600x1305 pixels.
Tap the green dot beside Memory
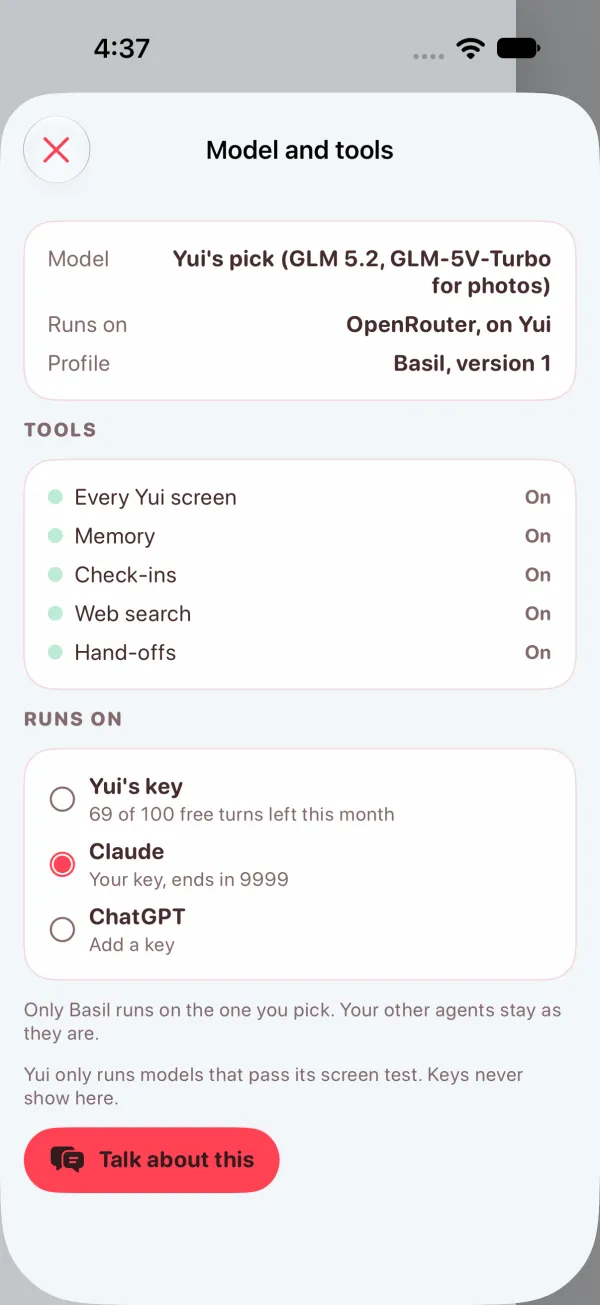(x=56, y=536)
